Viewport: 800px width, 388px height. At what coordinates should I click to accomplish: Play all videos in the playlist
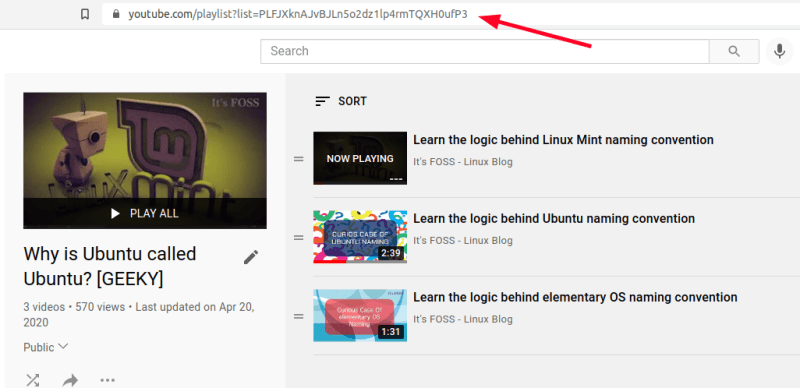pyautogui.click(x=145, y=213)
